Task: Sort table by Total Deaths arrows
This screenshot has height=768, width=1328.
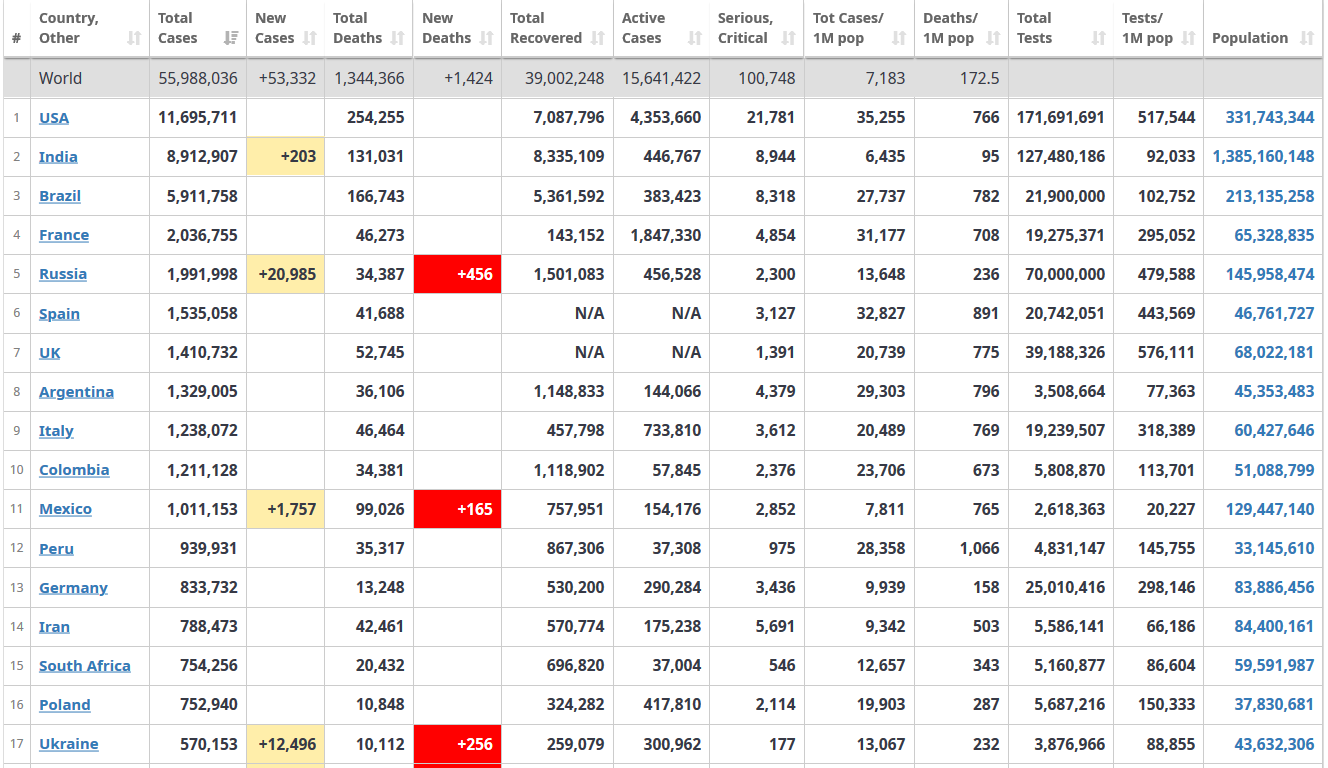Action: 398,38
